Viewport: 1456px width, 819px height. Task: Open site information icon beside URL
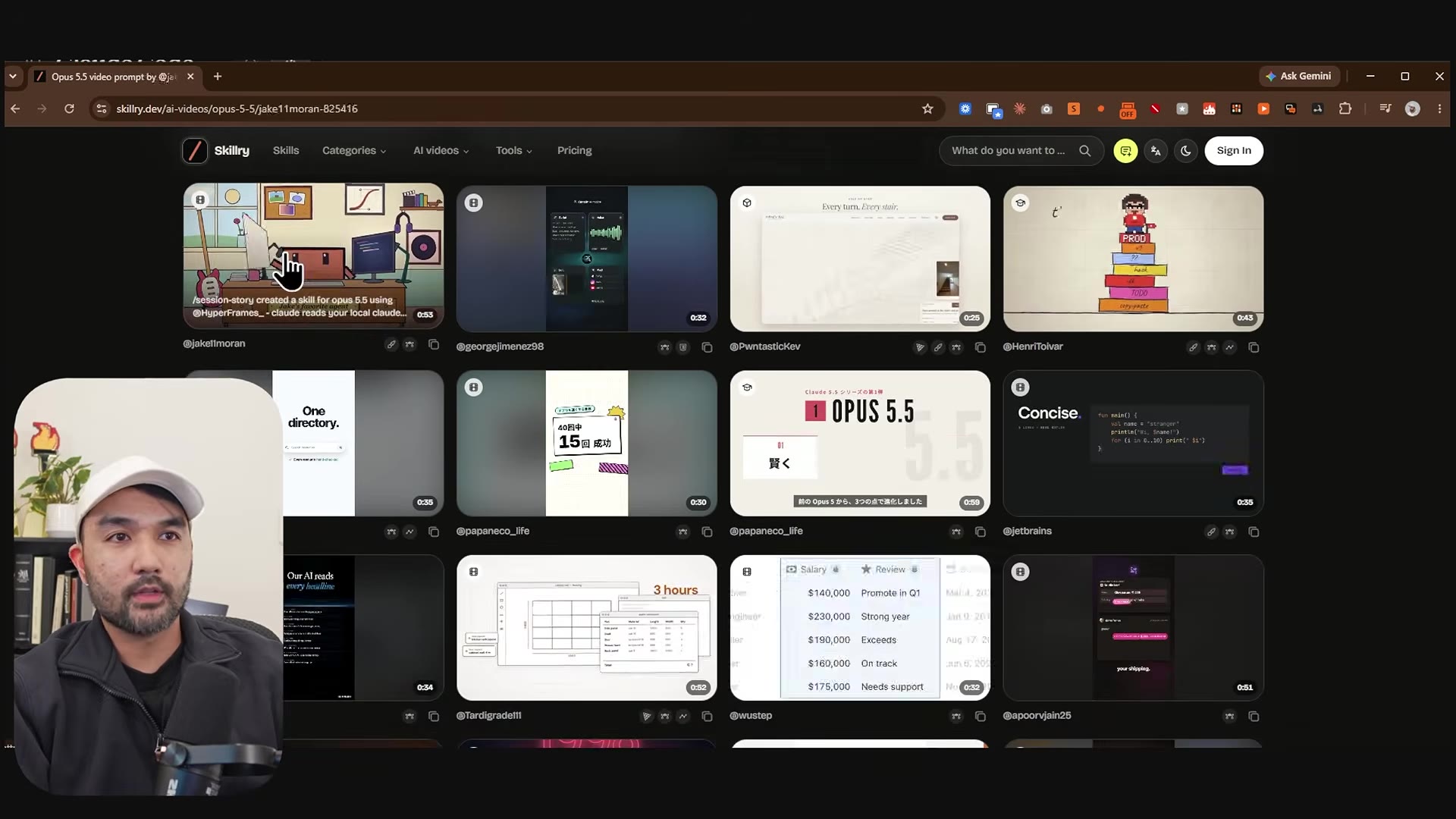point(101,108)
